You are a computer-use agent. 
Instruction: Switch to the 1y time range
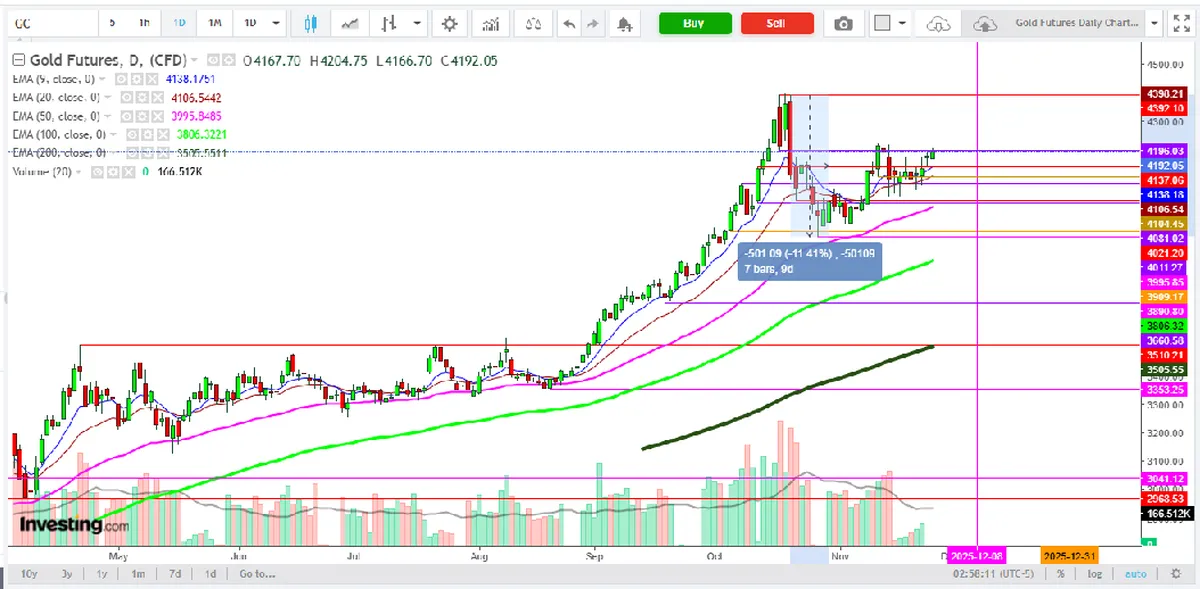tap(101, 574)
